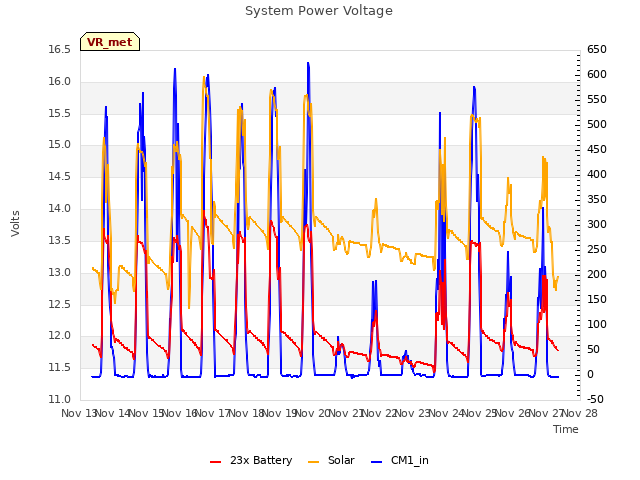Click the Nov 13 date label
Image resolution: width=640 pixels, height=480 pixels.
tap(79, 413)
